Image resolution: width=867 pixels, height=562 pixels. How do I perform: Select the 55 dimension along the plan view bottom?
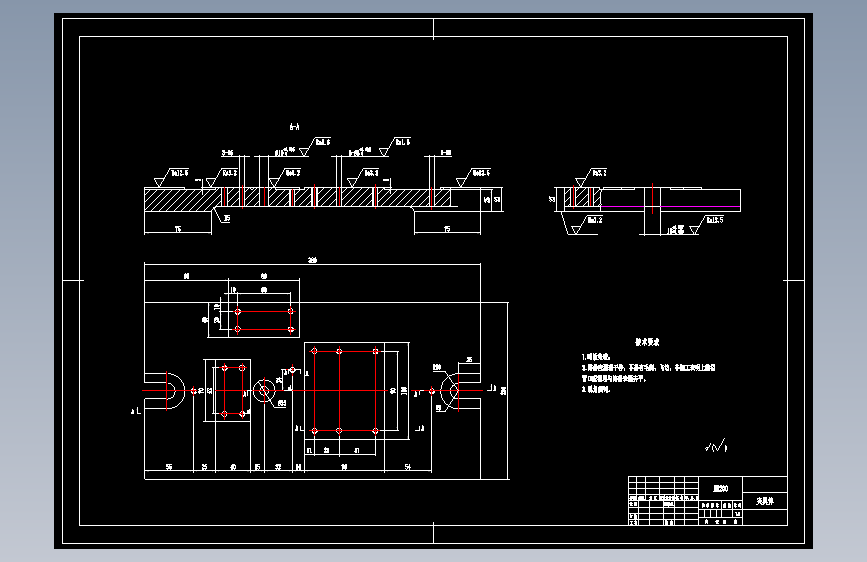tap(169, 467)
